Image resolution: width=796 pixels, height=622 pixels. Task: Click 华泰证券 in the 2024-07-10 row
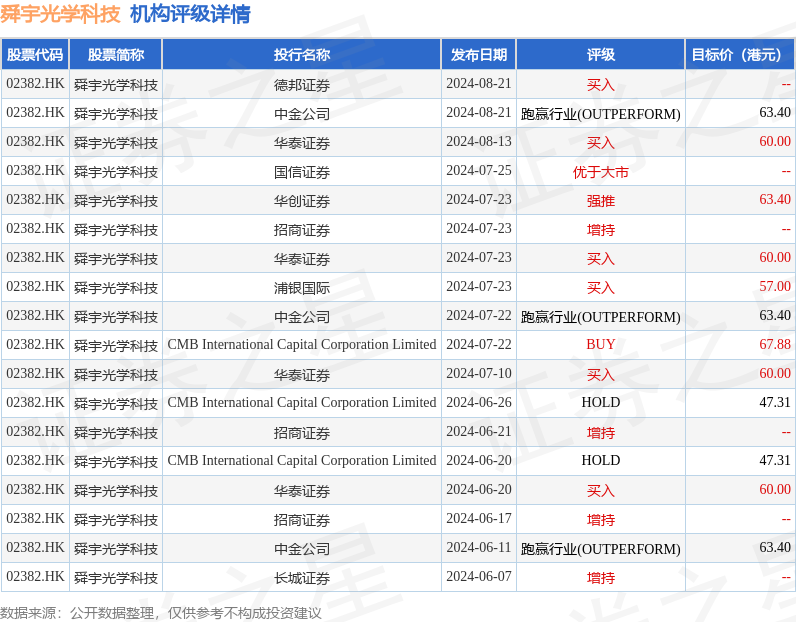(302, 375)
